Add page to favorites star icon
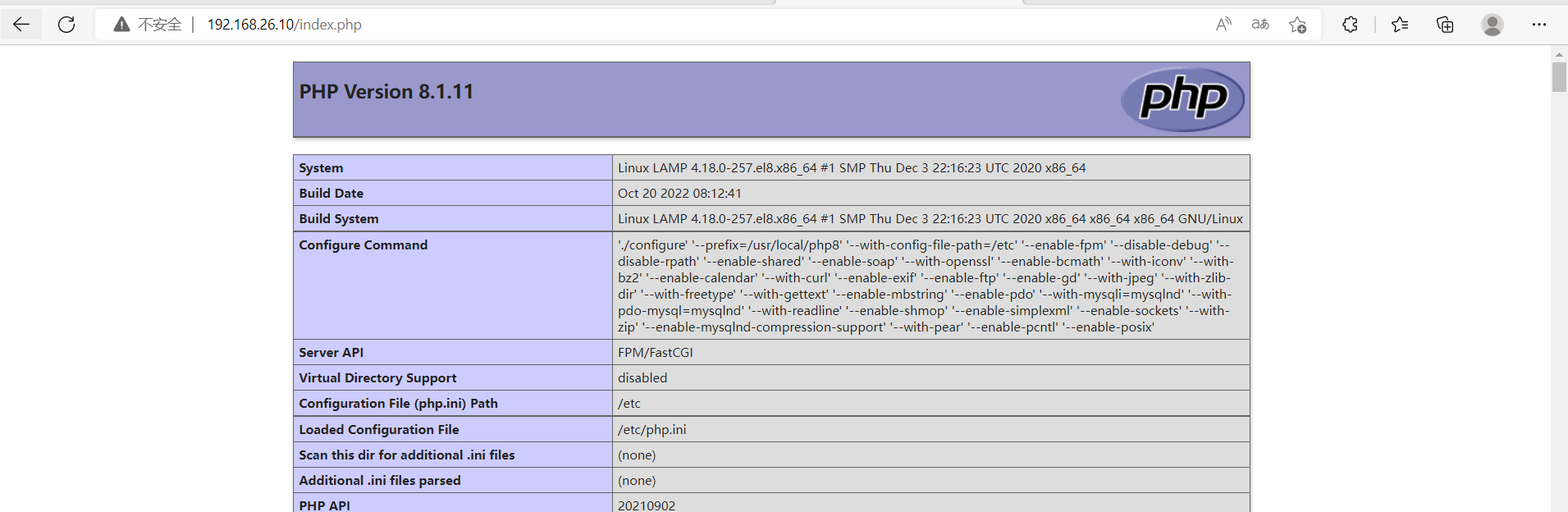This screenshot has height=512, width=1568. 1297,25
